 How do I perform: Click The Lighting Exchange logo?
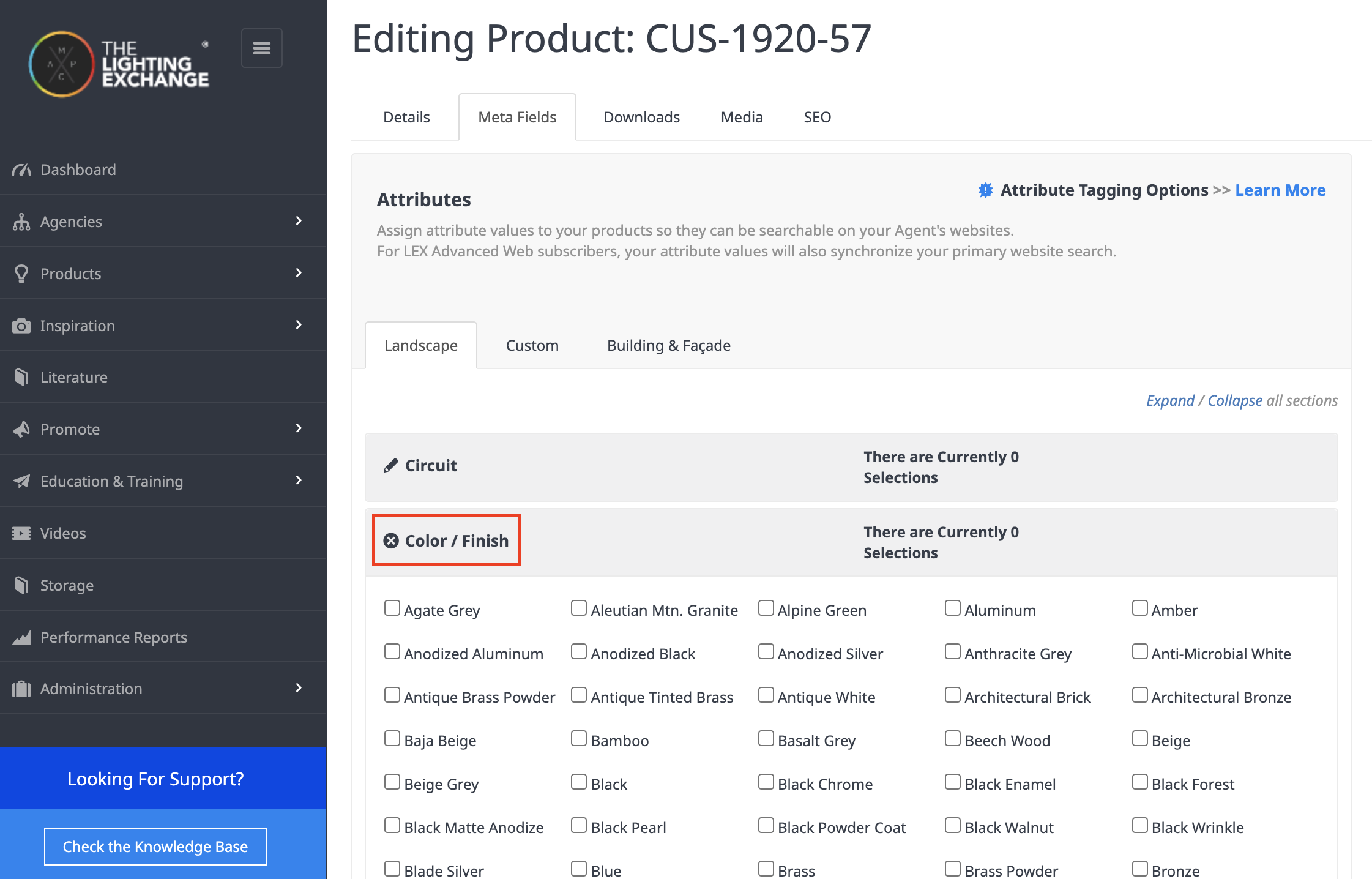pyautogui.click(x=119, y=64)
